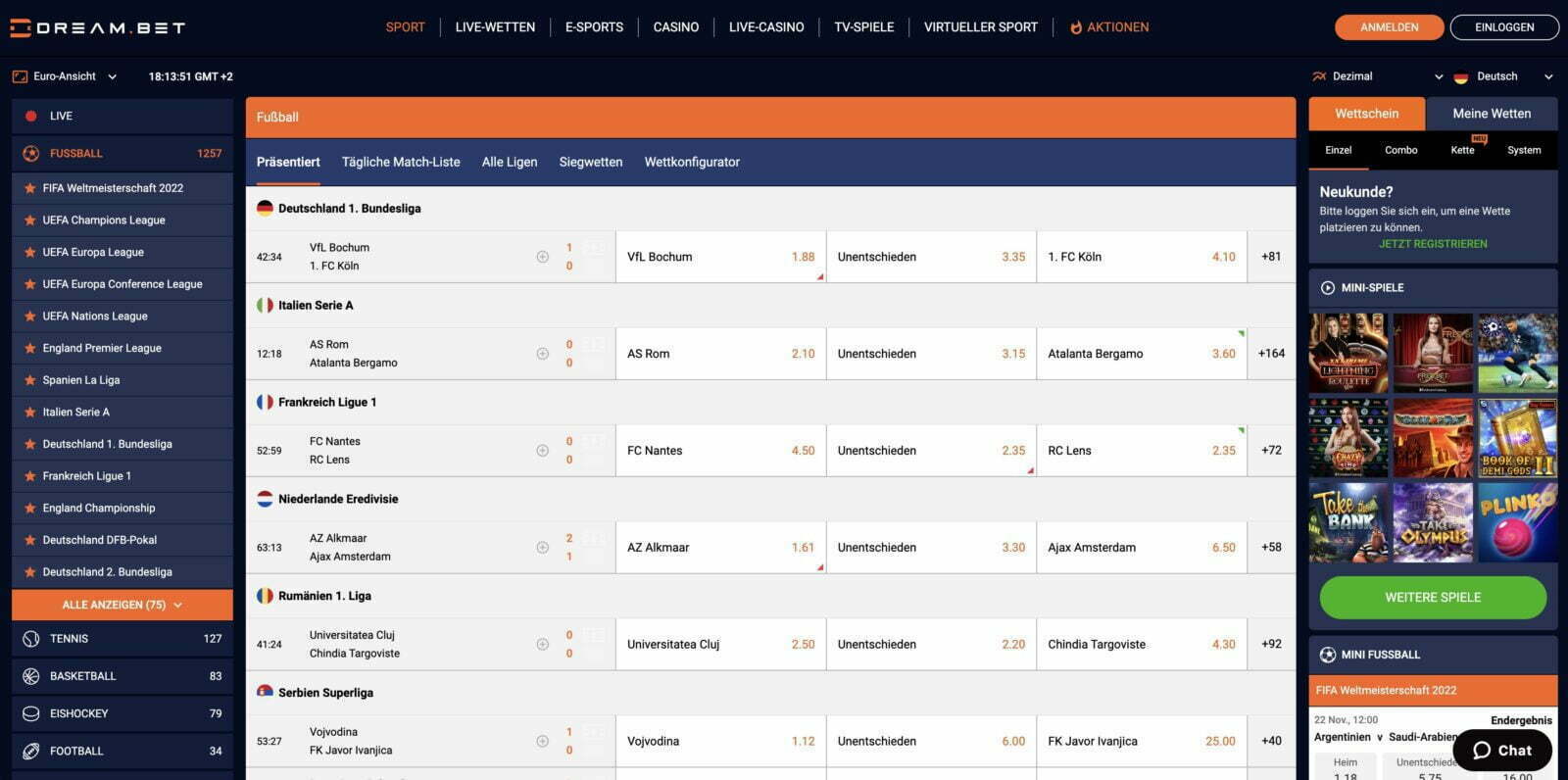Open the Euro-Ansicht view dropdown
This screenshot has width=1568, height=780.
tap(65, 76)
